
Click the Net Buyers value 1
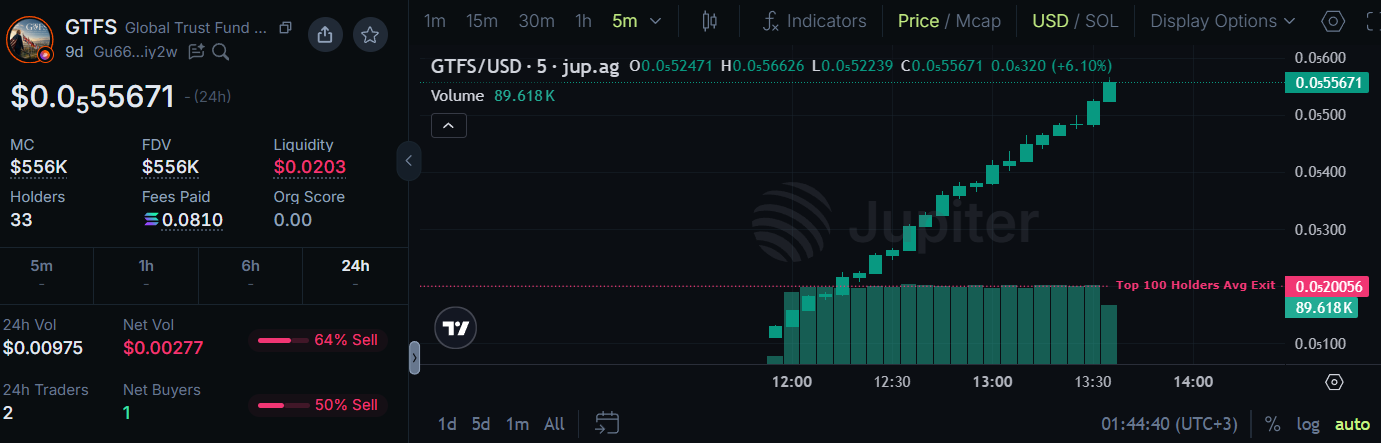(127, 412)
